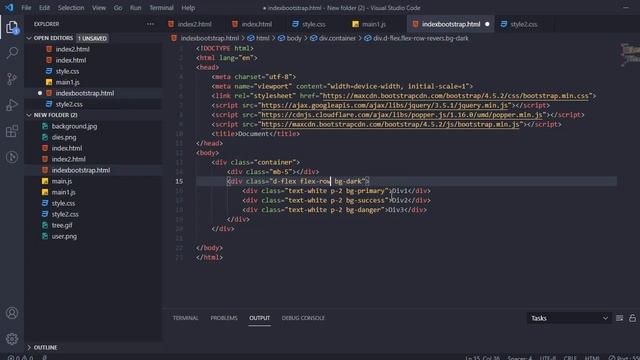Click the VS Code logo in title bar

click(x=9, y=7)
